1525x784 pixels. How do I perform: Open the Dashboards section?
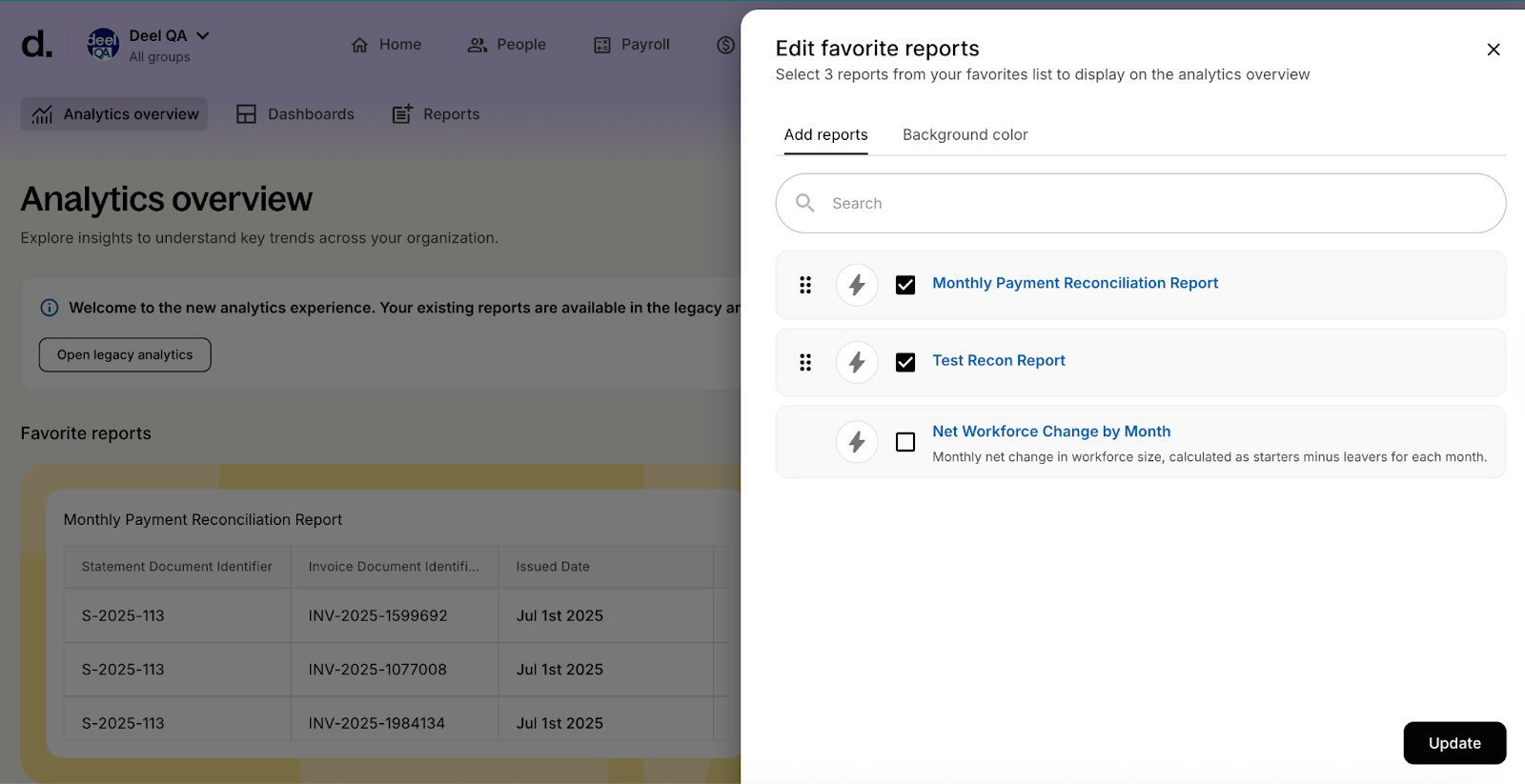[x=295, y=114]
